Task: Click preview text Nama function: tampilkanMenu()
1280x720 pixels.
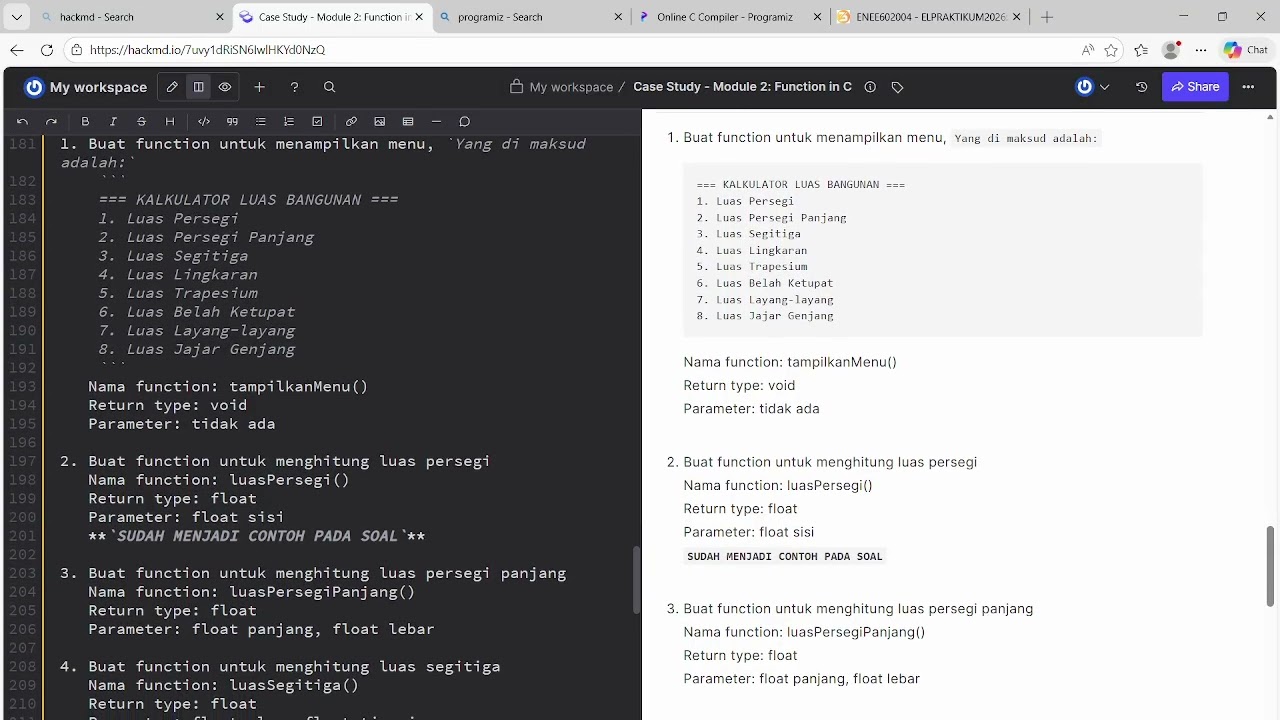Action: tap(790, 362)
